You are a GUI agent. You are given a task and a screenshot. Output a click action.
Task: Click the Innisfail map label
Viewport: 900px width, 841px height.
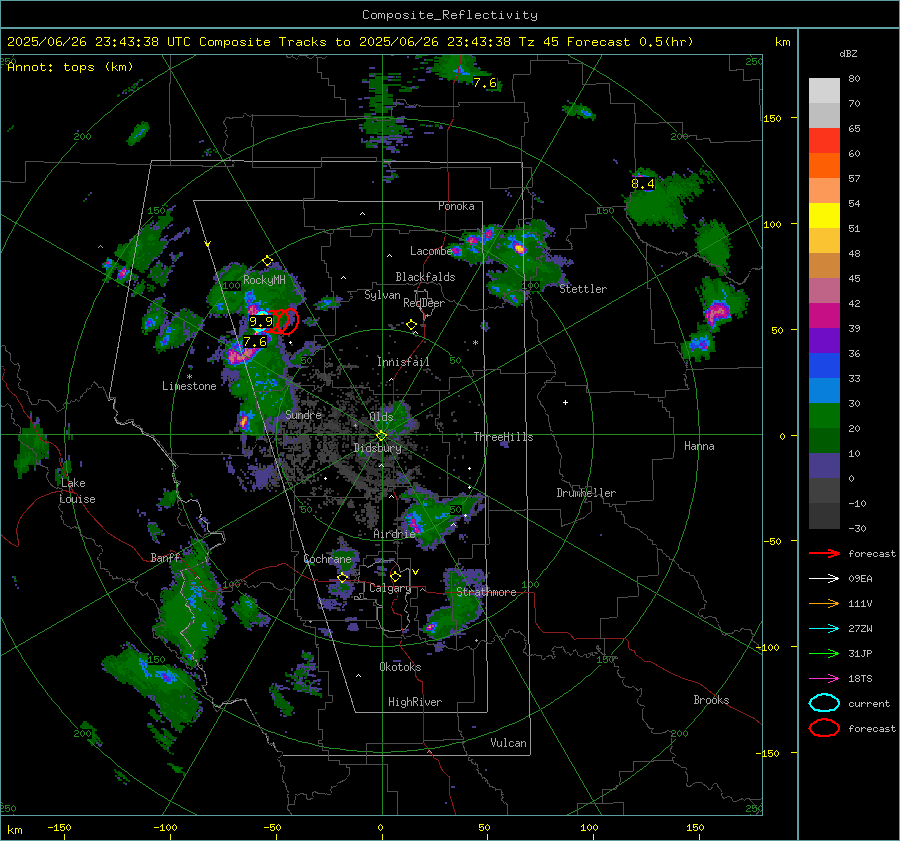pos(403,362)
